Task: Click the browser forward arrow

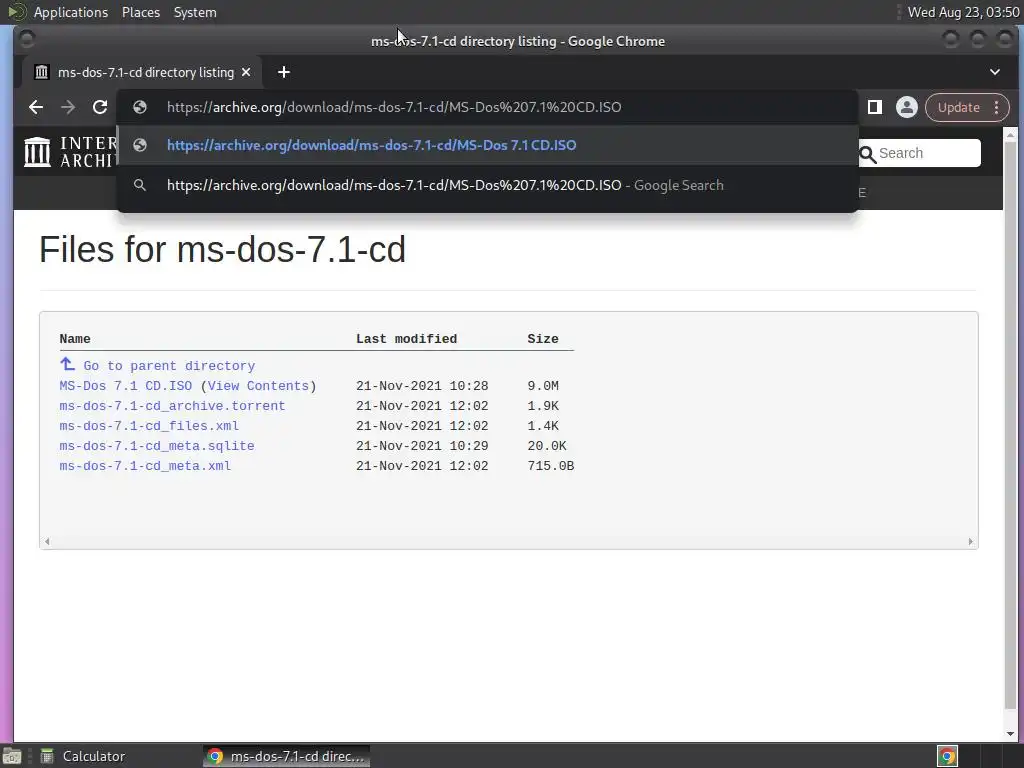Action: coord(68,107)
